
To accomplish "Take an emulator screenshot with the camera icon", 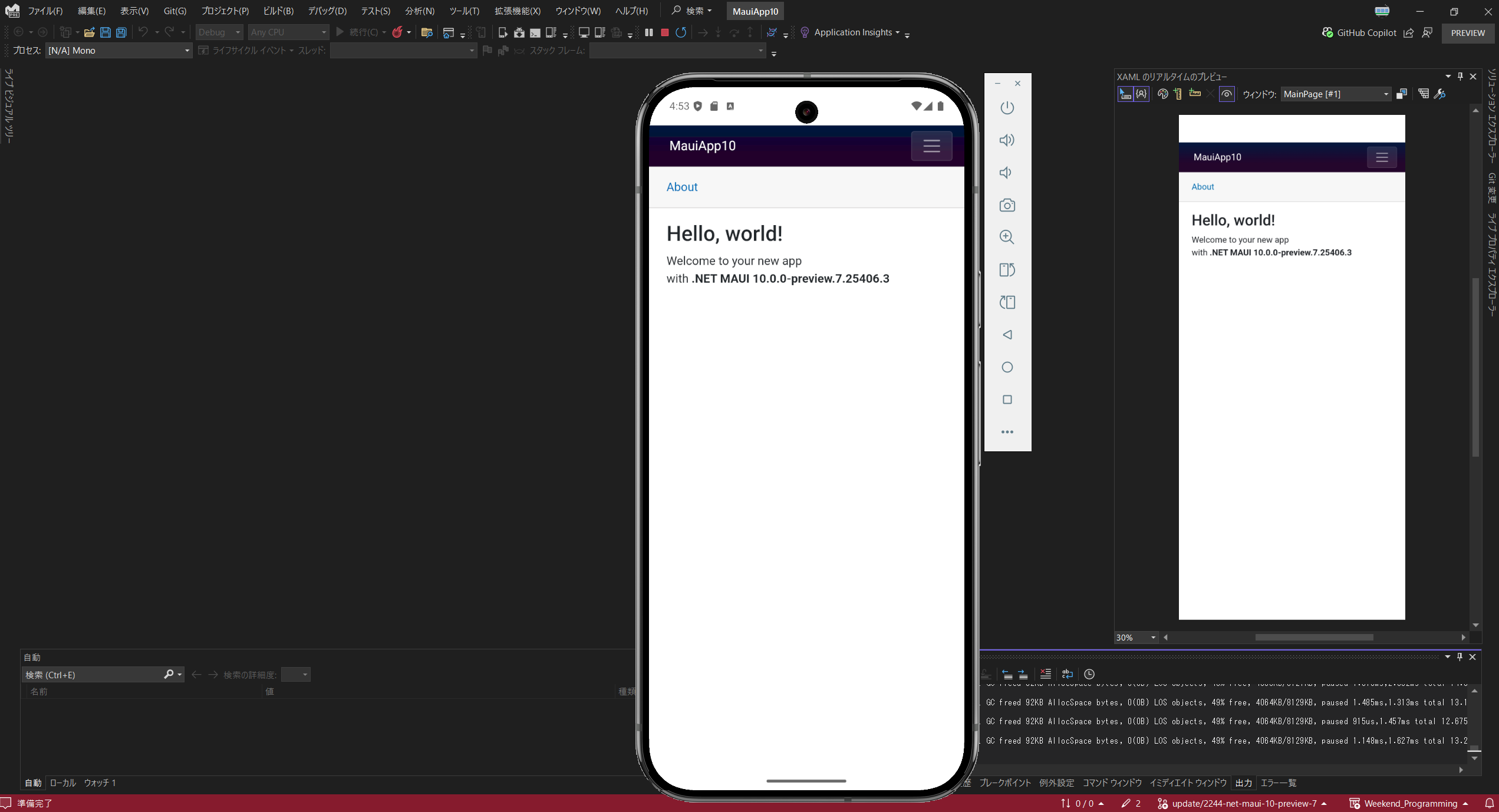I will coord(1007,205).
